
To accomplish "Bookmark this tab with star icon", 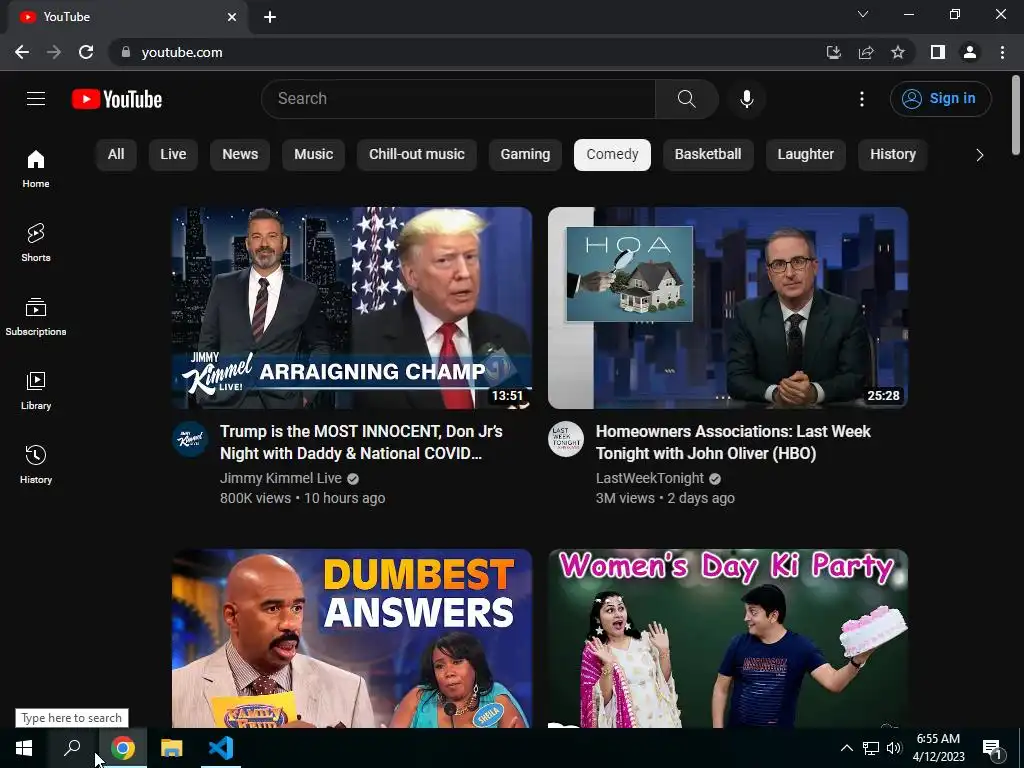I will click(x=898, y=52).
